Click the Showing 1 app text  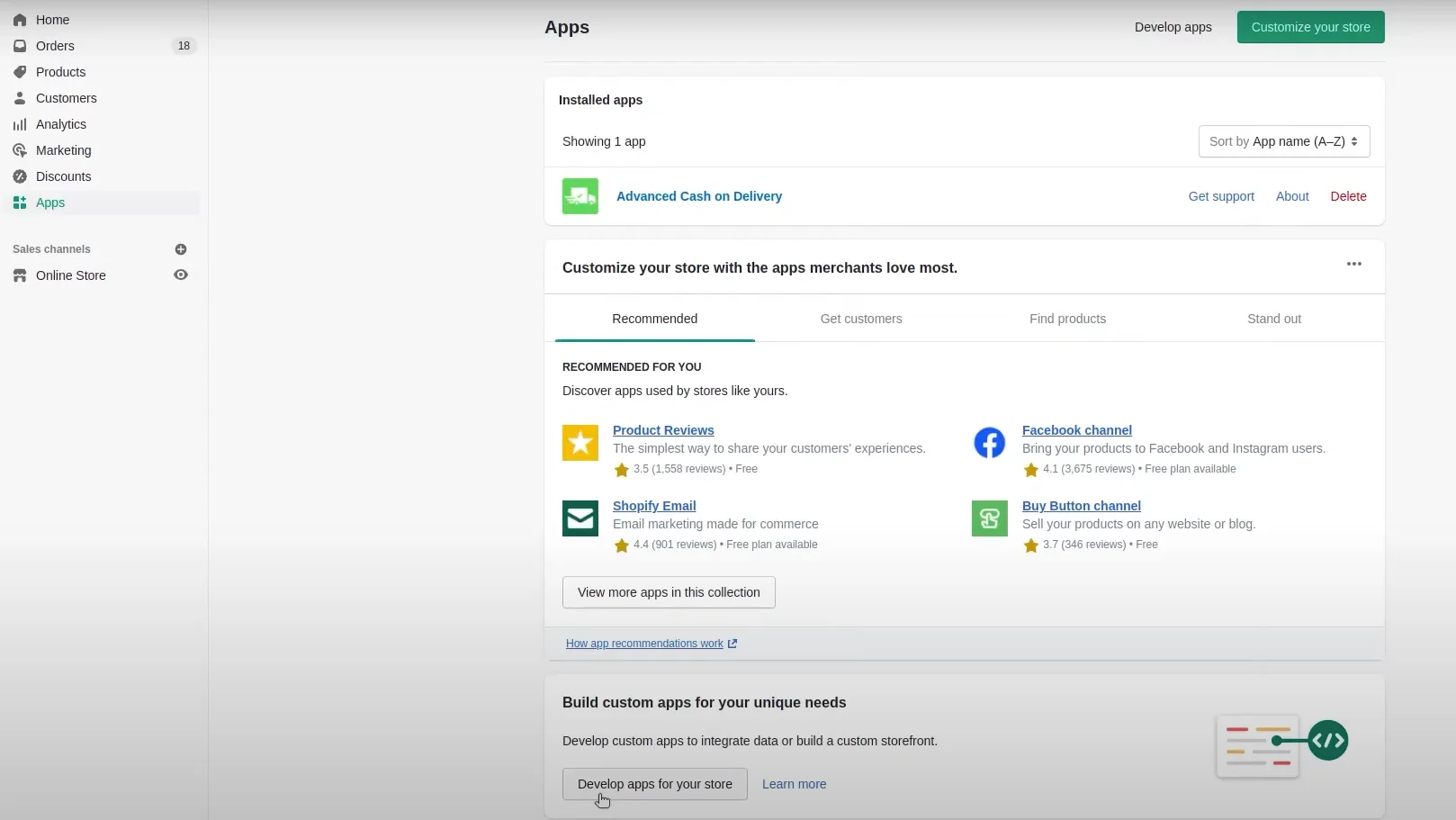(604, 141)
